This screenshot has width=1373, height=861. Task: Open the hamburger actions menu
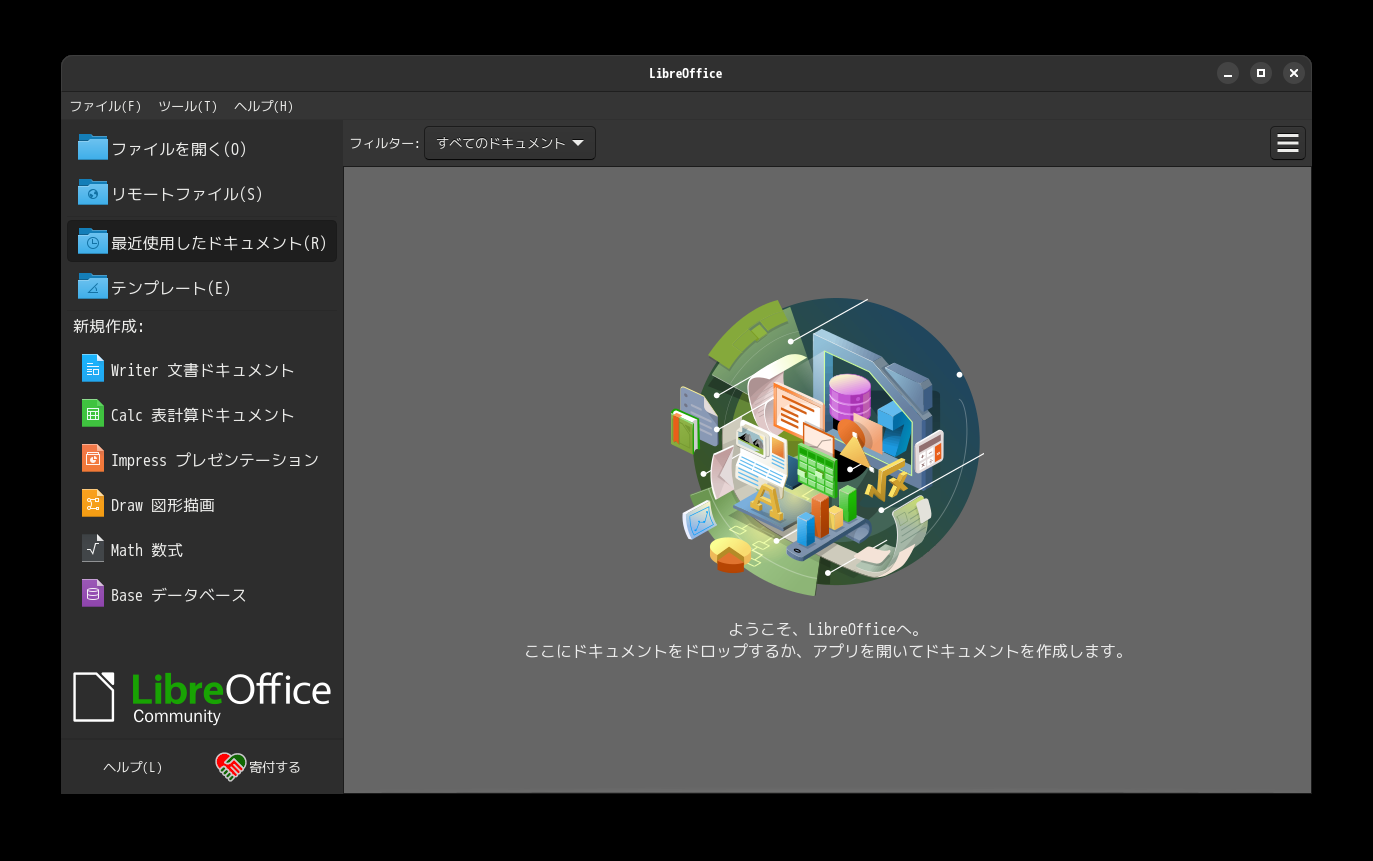(1288, 143)
